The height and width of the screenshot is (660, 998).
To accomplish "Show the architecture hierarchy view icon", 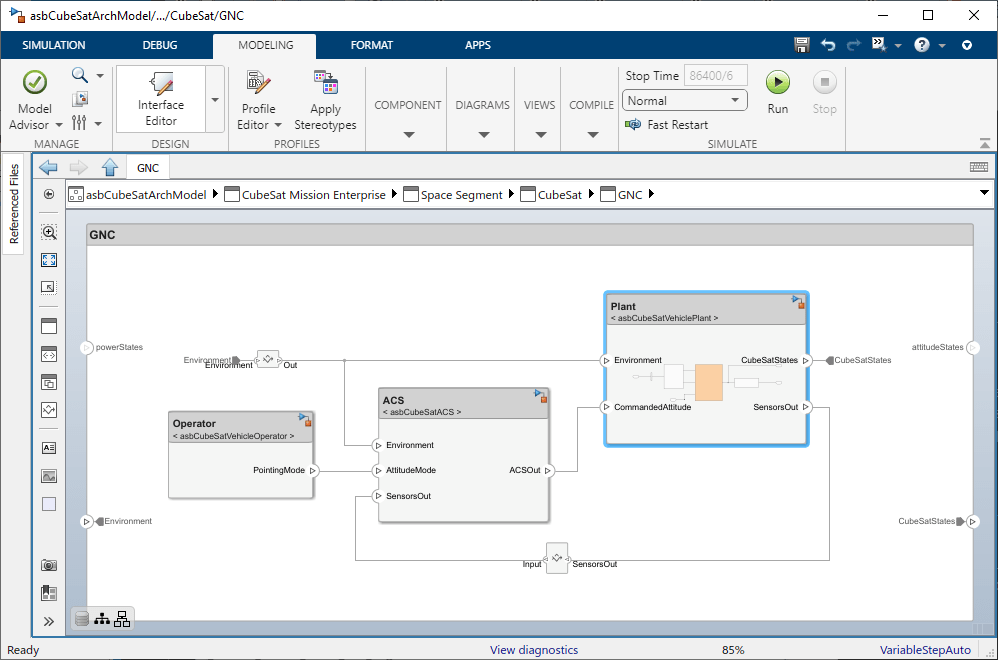I will (x=121, y=617).
